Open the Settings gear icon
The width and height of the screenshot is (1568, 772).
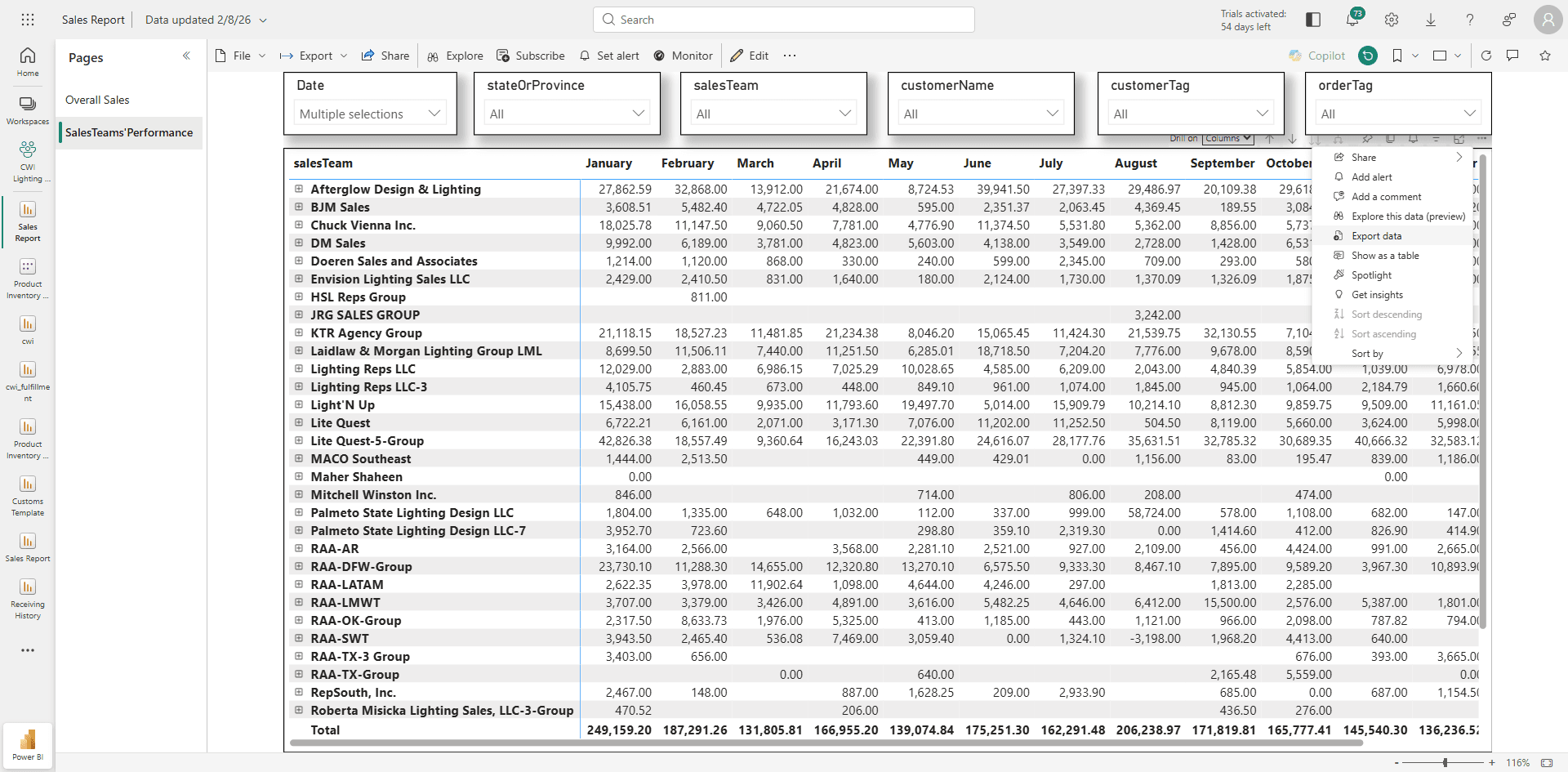(x=1392, y=20)
